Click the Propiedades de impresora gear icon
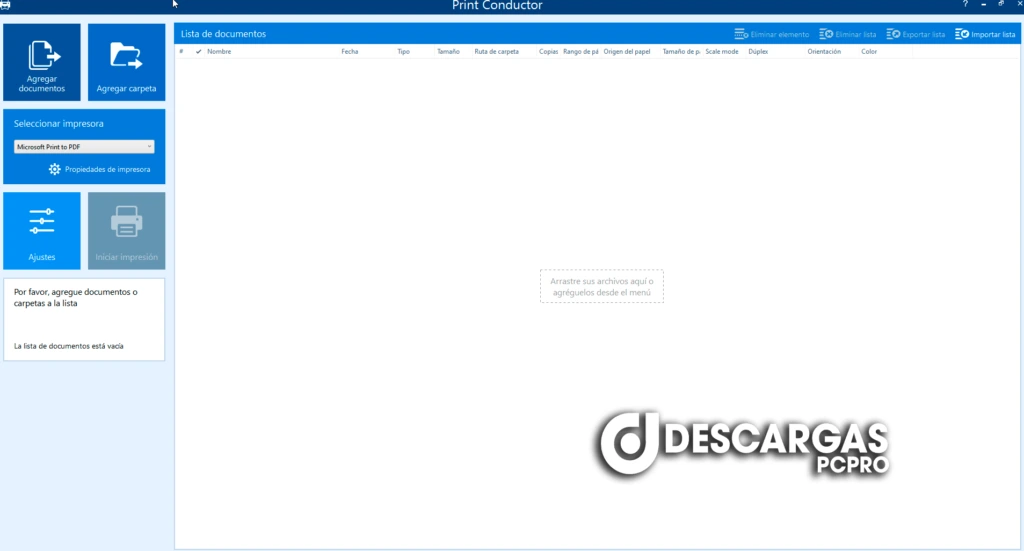1024x551 pixels. click(x=55, y=169)
